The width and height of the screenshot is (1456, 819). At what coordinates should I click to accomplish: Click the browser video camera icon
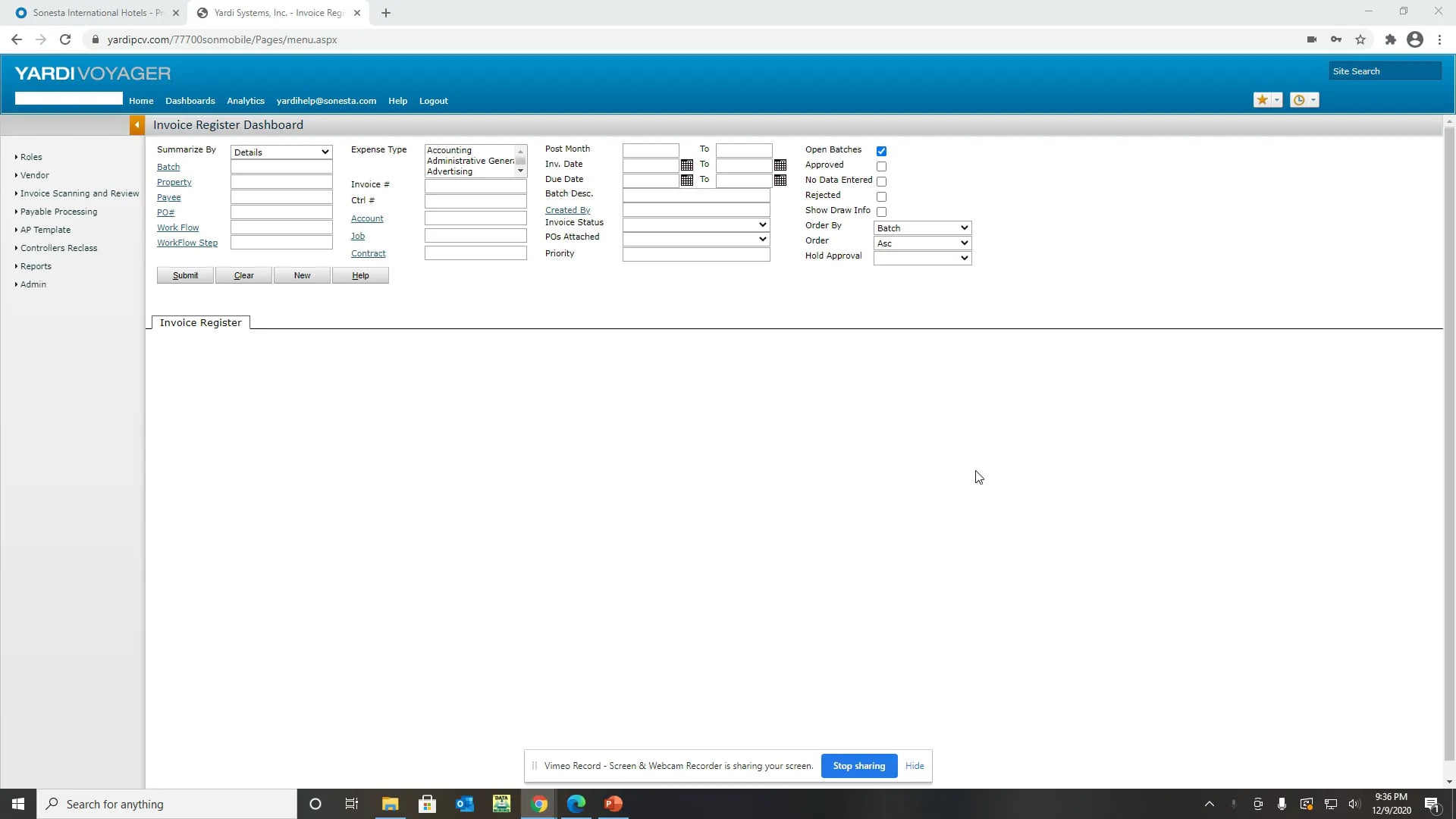(1312, 39)
